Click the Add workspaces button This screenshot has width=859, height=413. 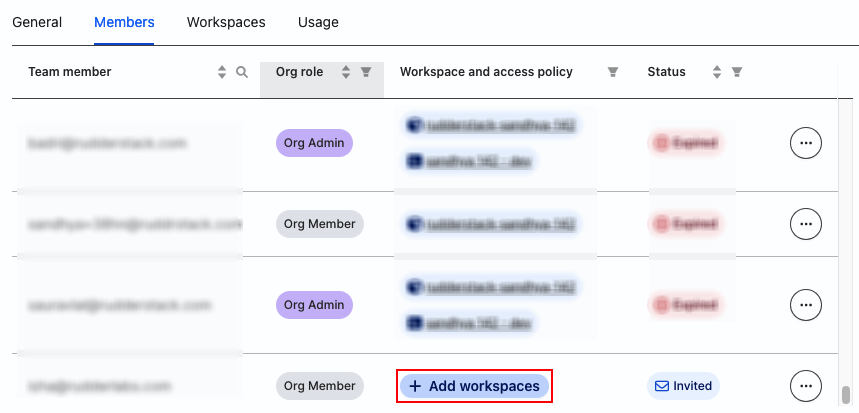(474, 386)
